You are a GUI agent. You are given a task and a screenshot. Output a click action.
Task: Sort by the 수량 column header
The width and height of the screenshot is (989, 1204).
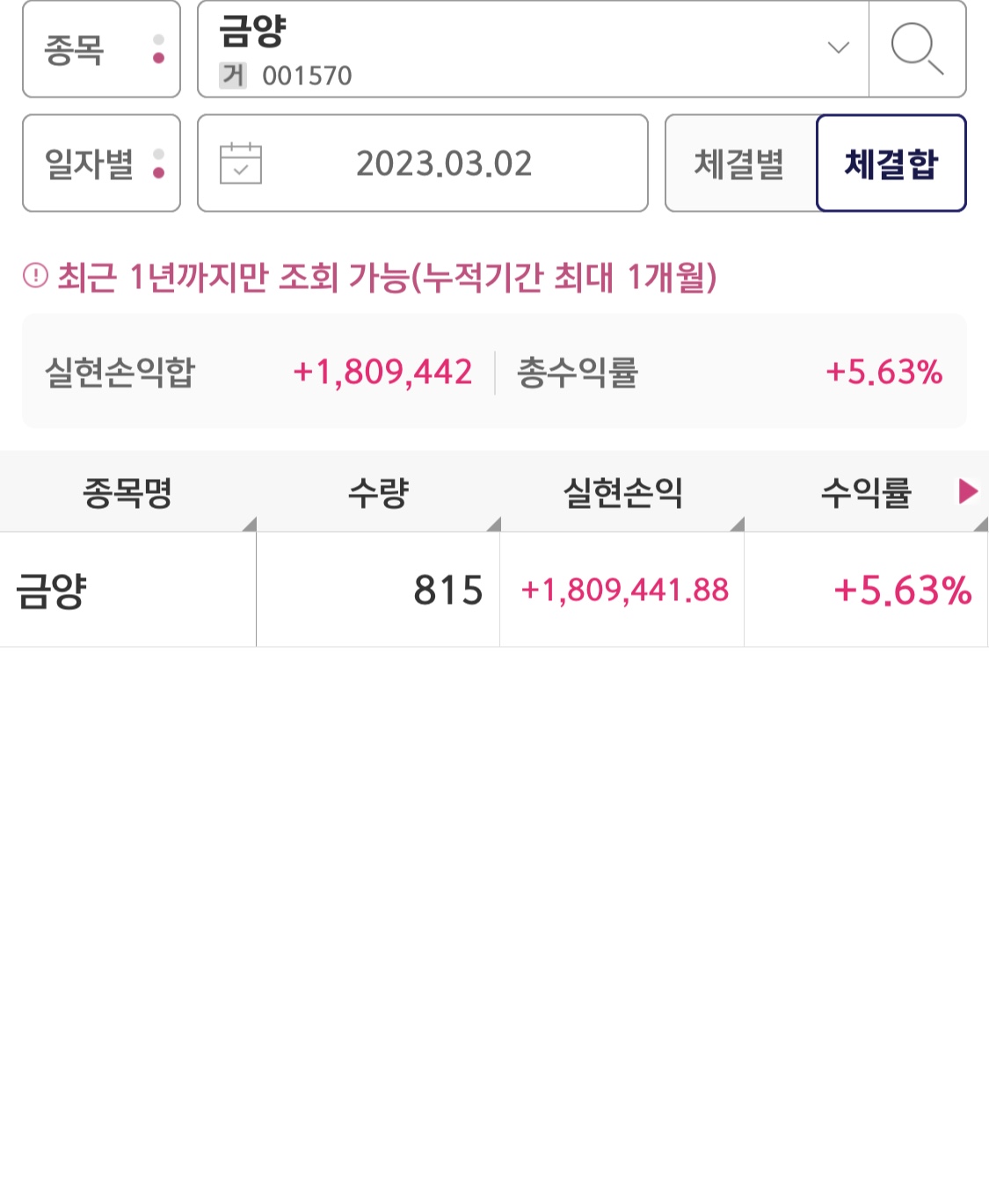pyautogui.click(x=378, y=492)
